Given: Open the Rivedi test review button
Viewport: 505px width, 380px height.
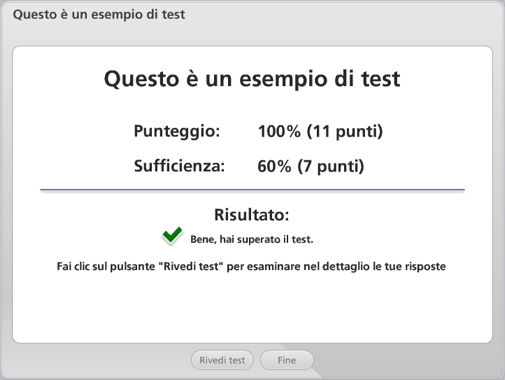Looking at the screenshot, I should click(x=222, y=360).
